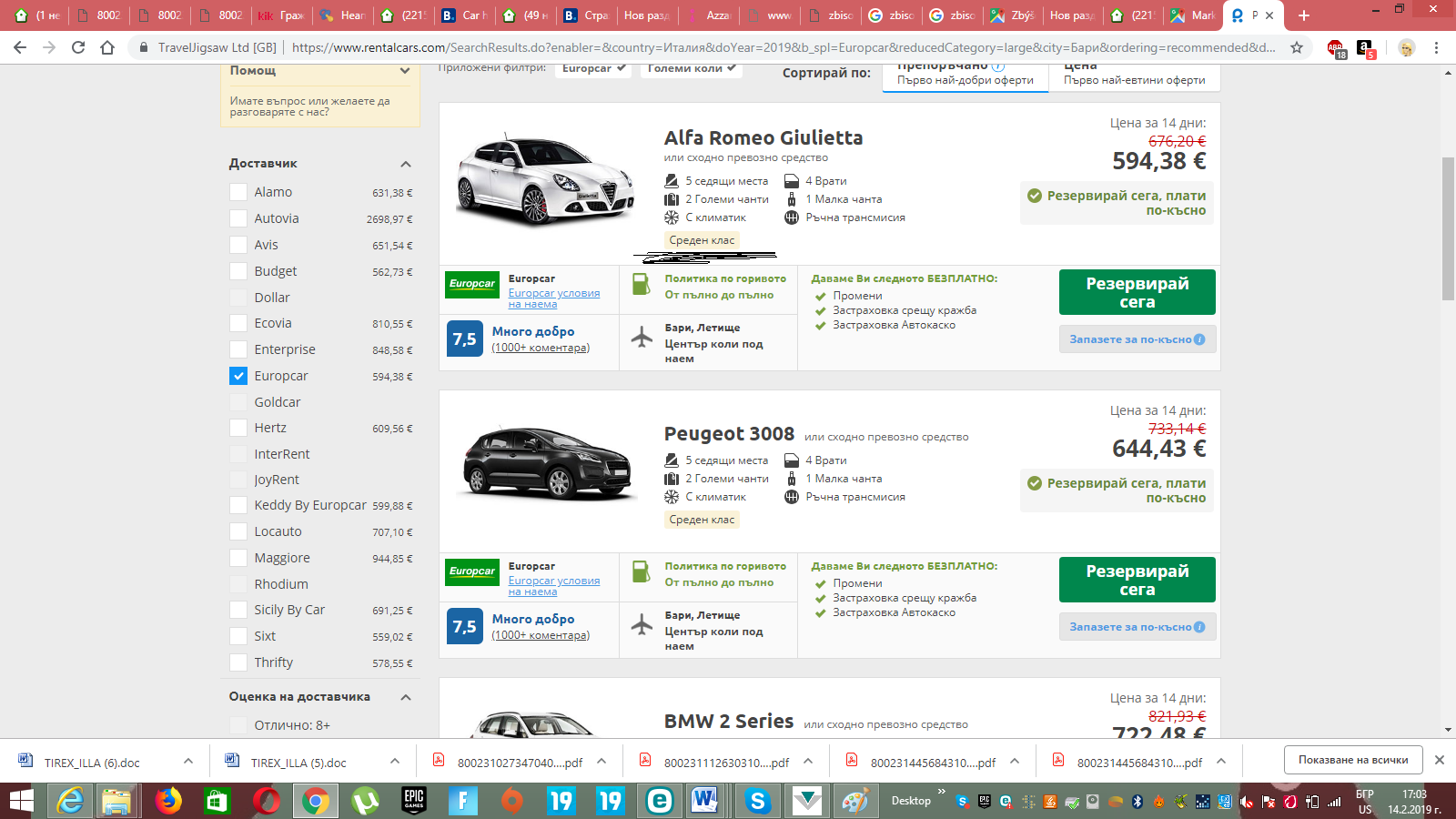Click the home icon in browser toolbar
Viewport: 1456px width, 819px height.
[x=107, y=47]
